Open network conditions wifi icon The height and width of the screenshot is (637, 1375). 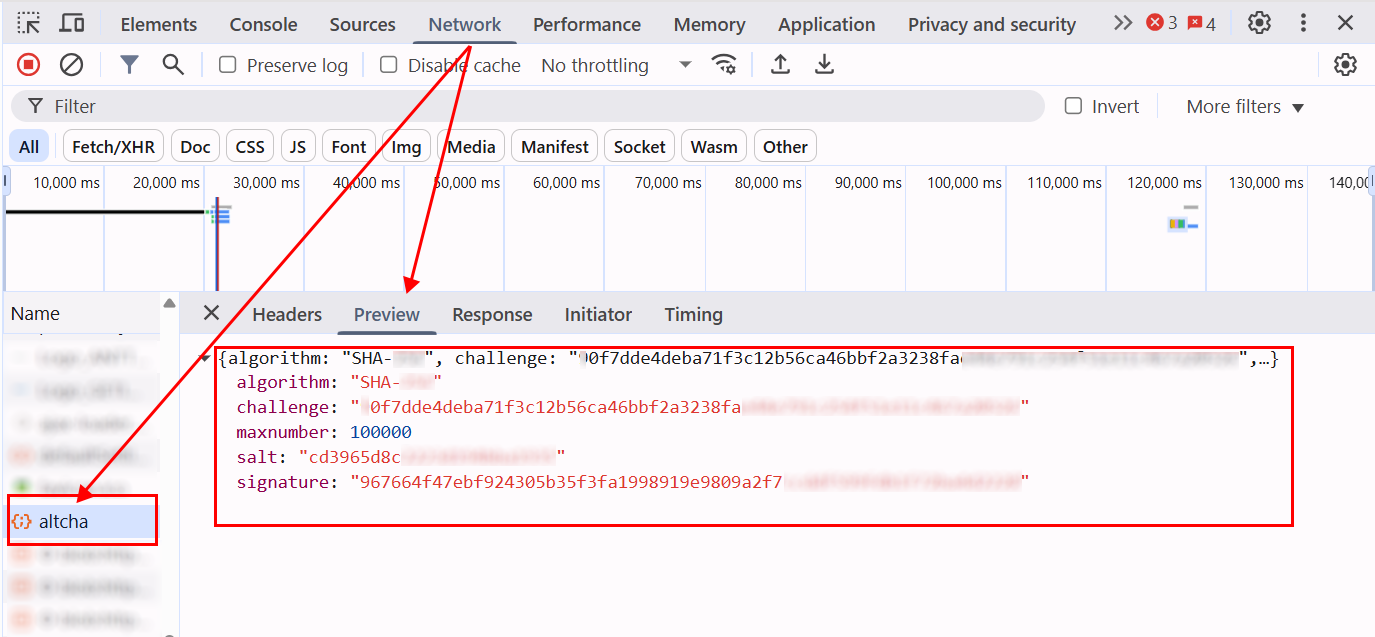[724, 65]
